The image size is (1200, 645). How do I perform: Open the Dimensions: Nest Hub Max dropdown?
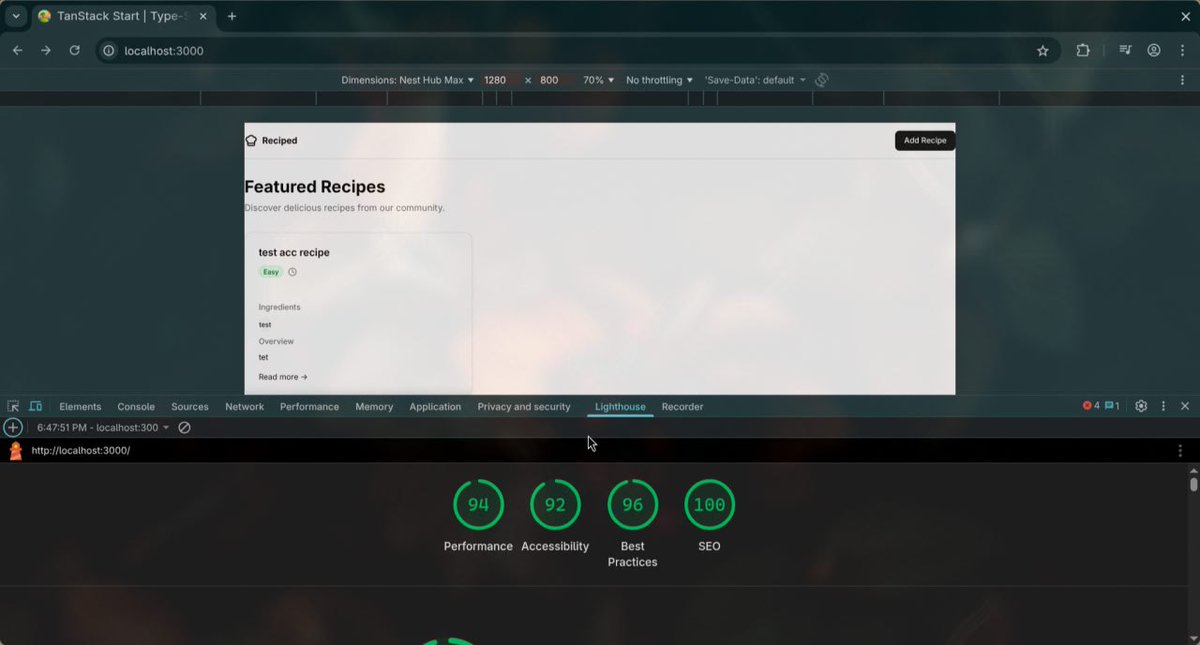point(408,80)
